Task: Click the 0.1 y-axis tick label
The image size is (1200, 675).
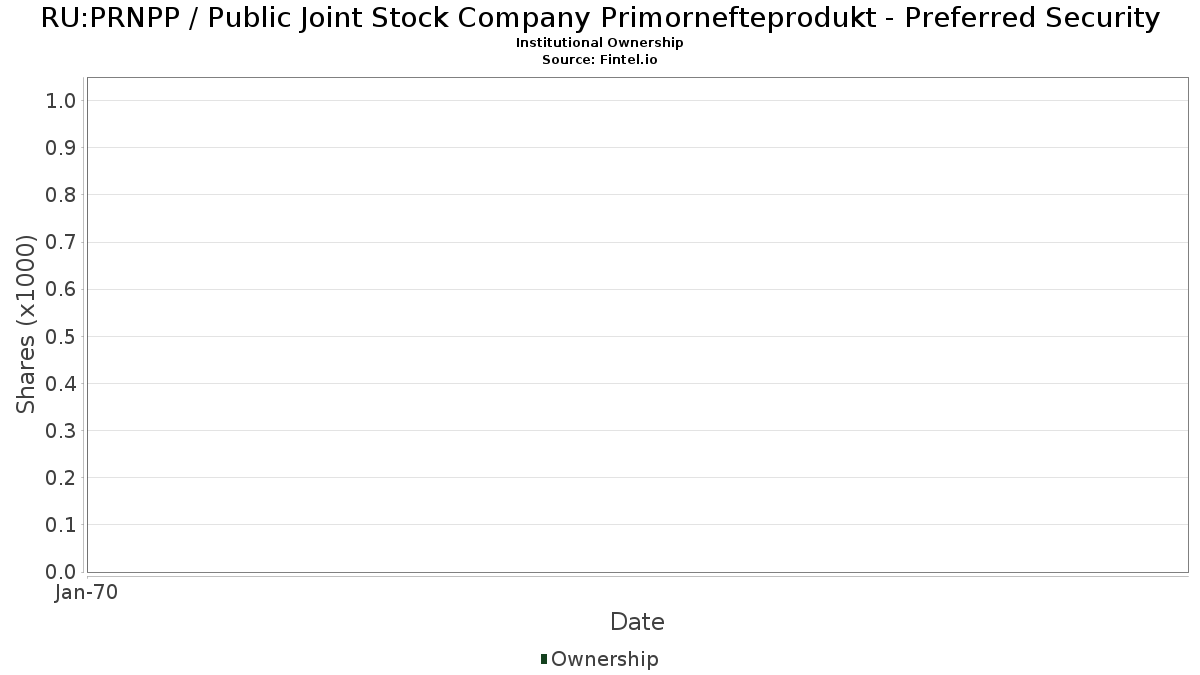Action: click(61, 525)
